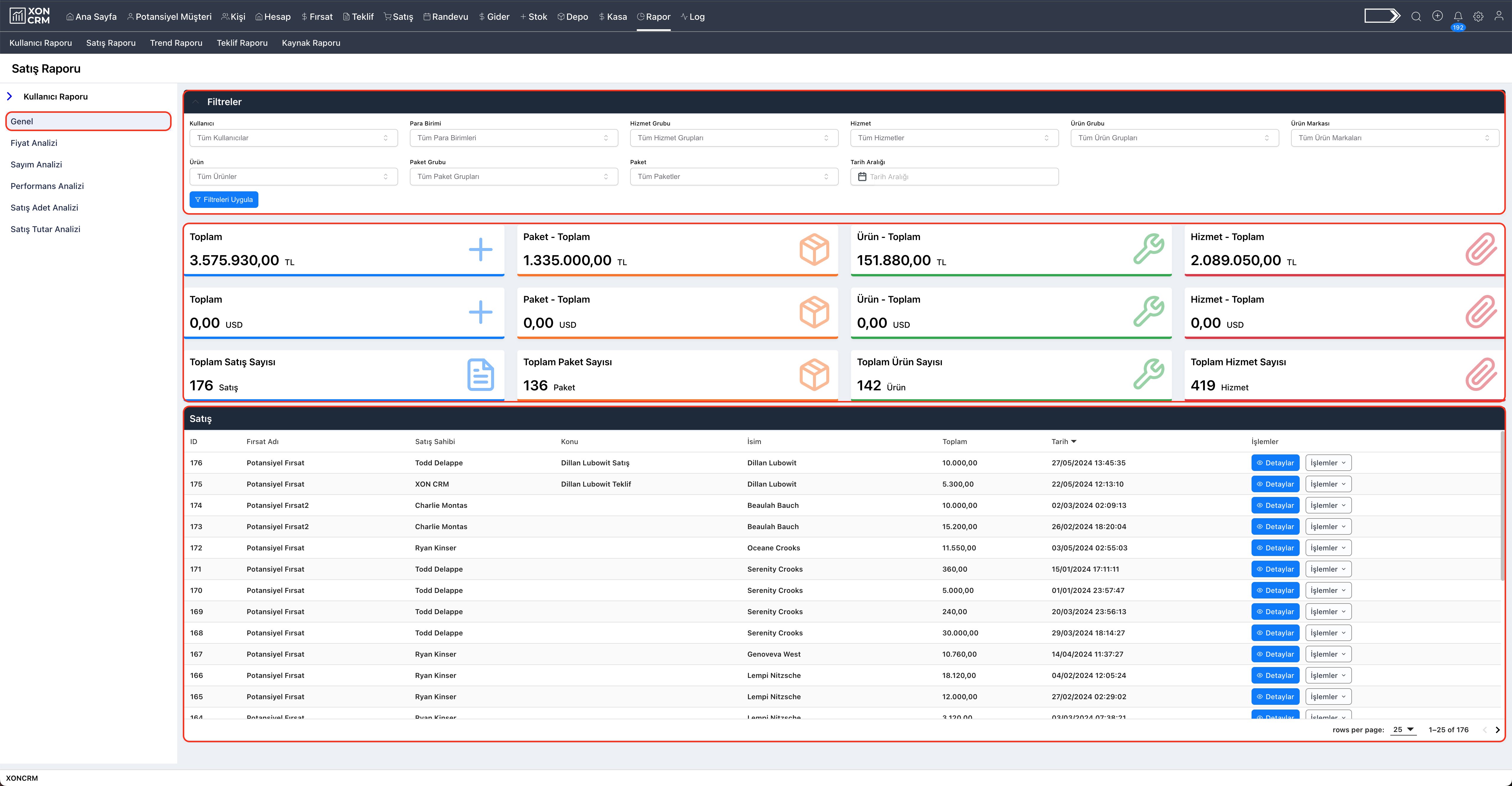The height and width of the screenshot is (786, 1512).
Task: Open the search magnifier icon
Action: coord(1416,17)
